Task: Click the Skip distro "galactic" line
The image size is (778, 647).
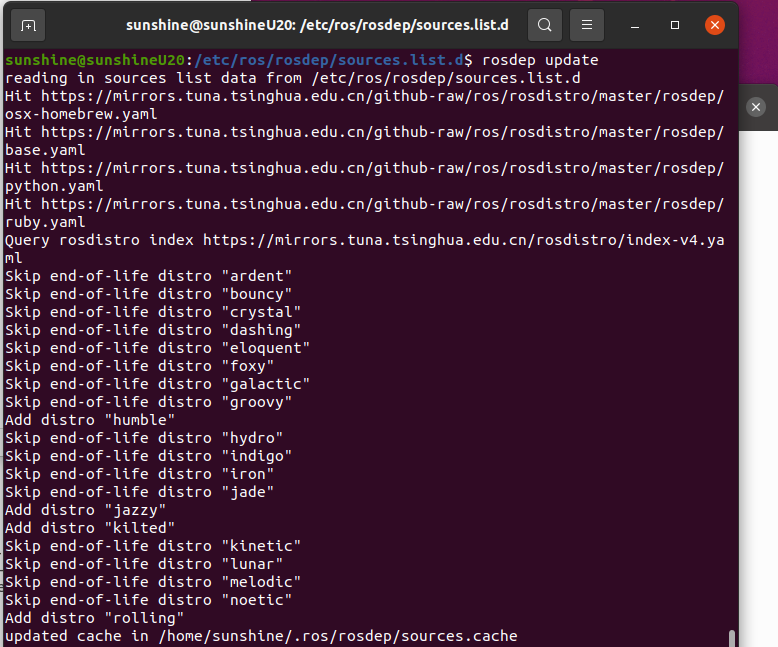Action: [157, 384]
